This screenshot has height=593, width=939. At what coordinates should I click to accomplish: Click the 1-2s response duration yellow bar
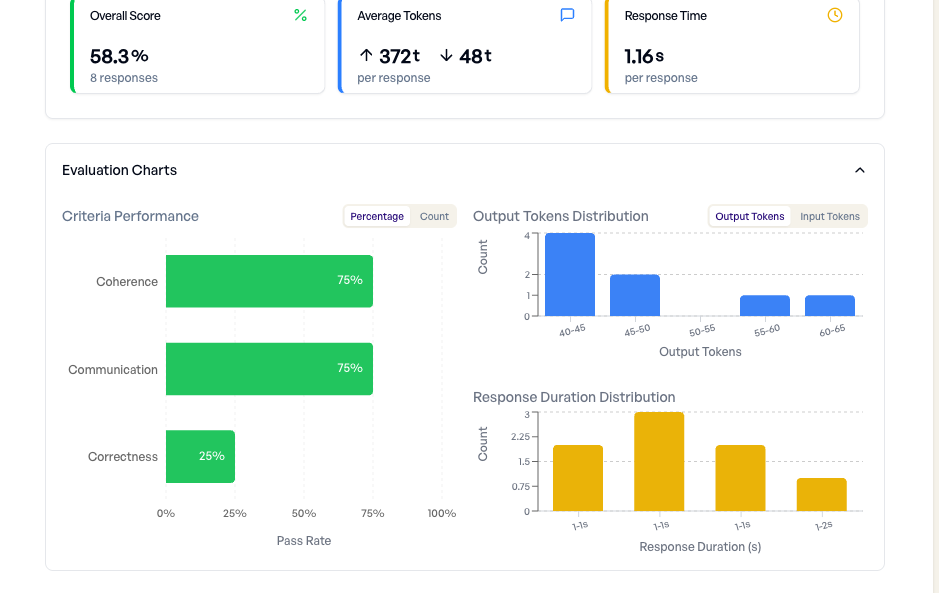pos(822,495)
